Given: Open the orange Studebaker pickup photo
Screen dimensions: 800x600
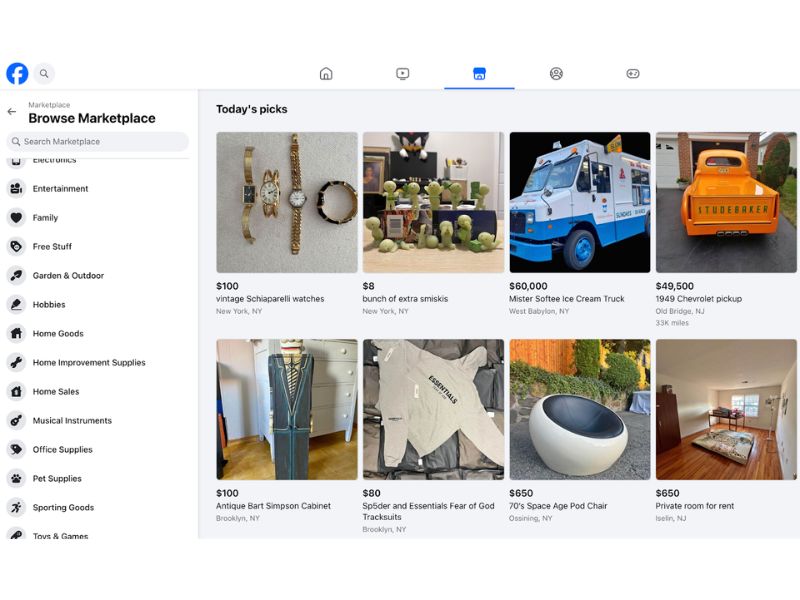Looking at the screenshot, I should [x=726, y=202].
